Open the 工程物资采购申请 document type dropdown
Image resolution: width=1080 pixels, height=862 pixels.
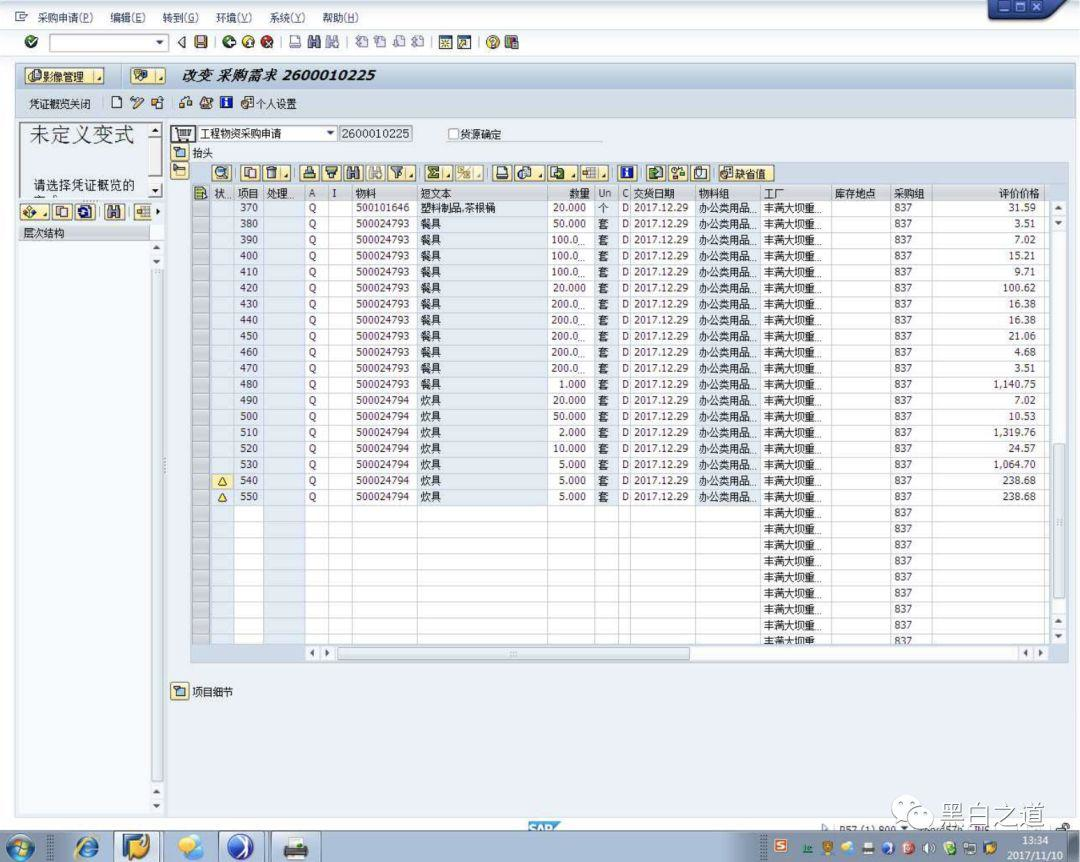click(331, 133)
